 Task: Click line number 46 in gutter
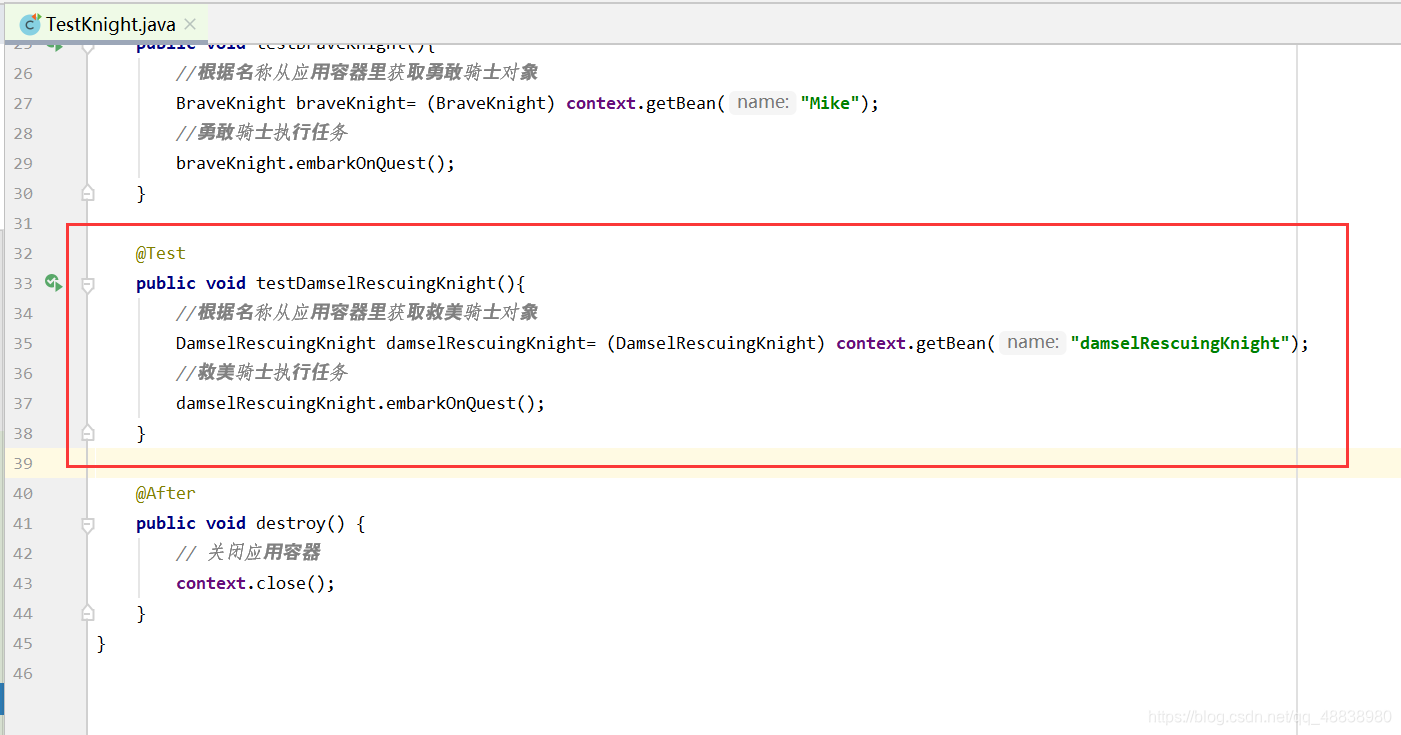(22, 673)
